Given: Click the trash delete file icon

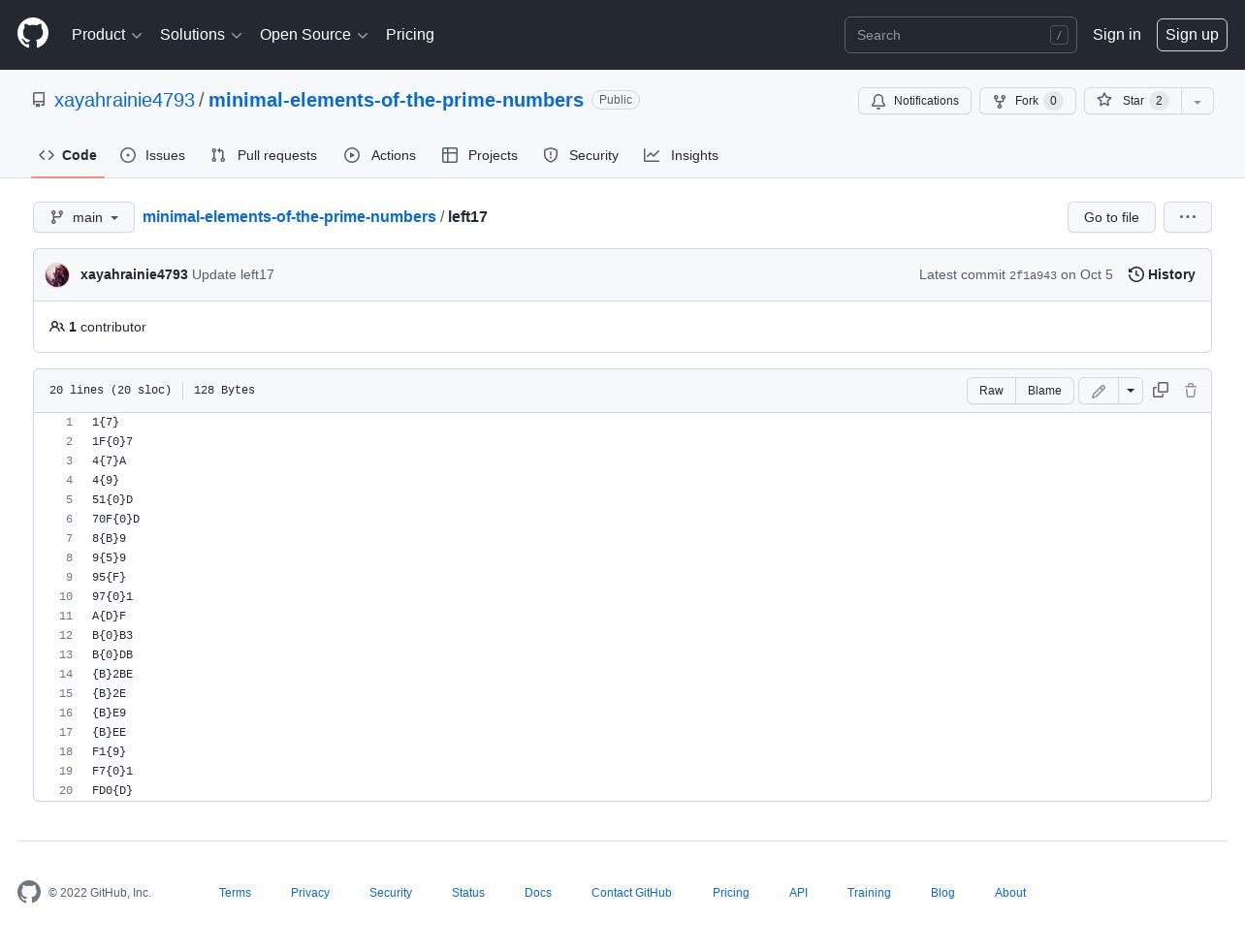Looking at the screenshot, I should tap(1191, 390).
